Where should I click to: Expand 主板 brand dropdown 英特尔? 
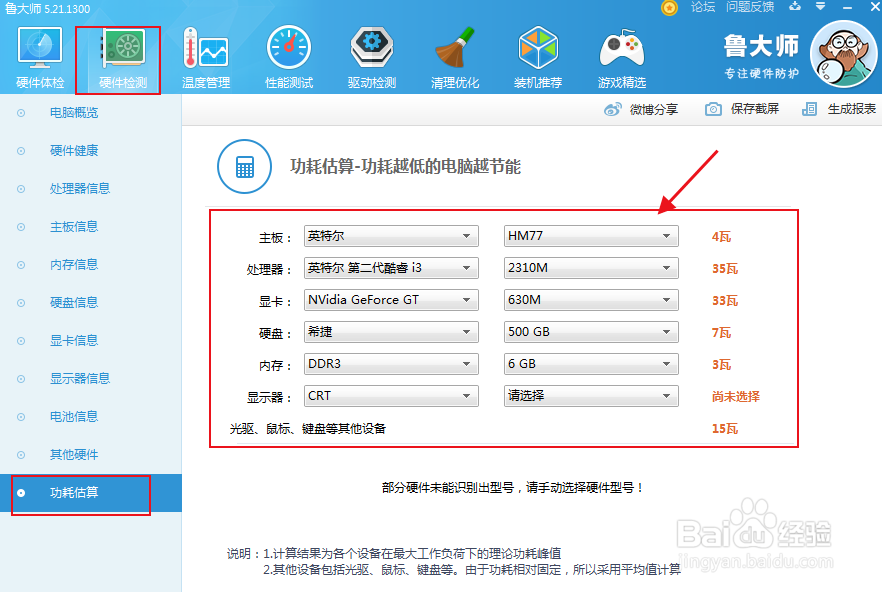point(391,236)
